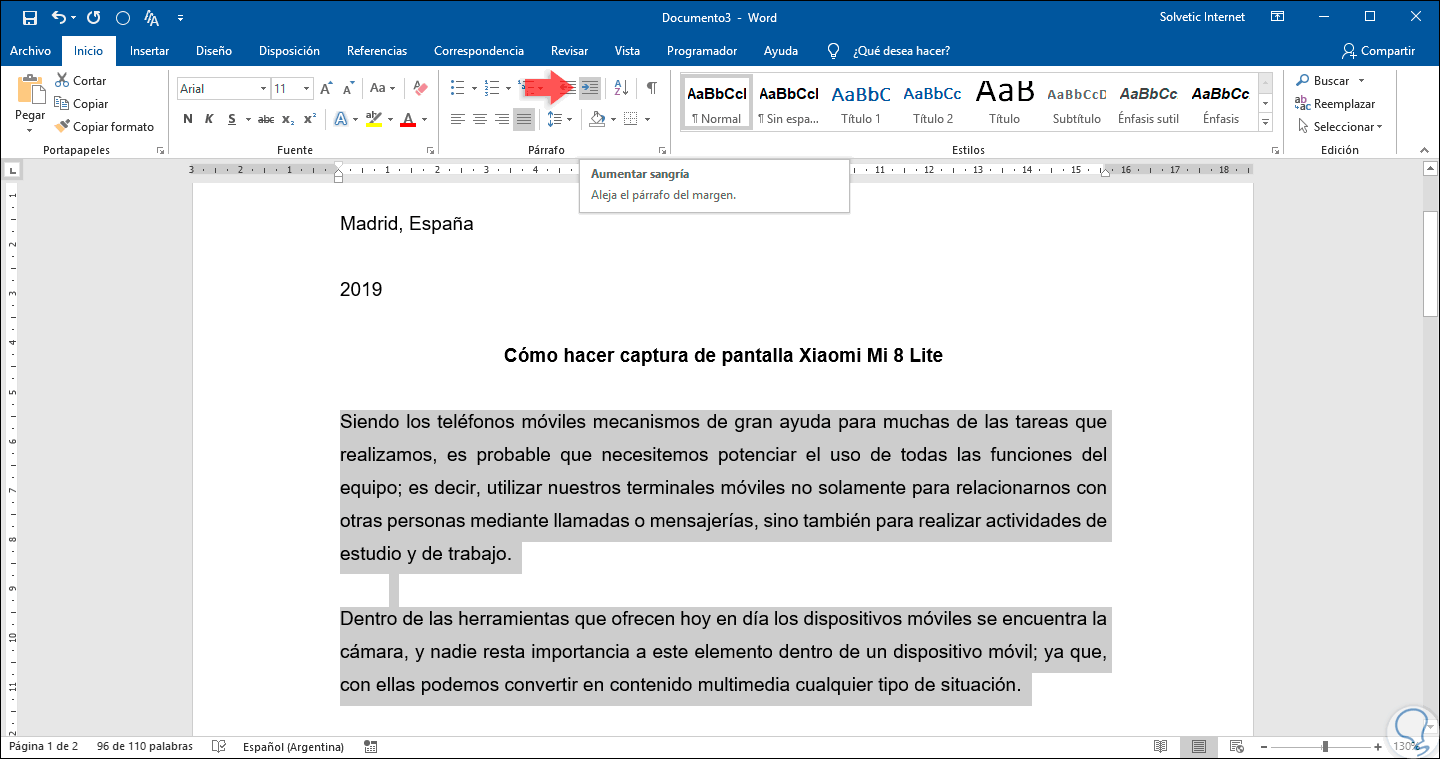Apply superscript formatting
The image size is (1440, 759).
point(310,120)
